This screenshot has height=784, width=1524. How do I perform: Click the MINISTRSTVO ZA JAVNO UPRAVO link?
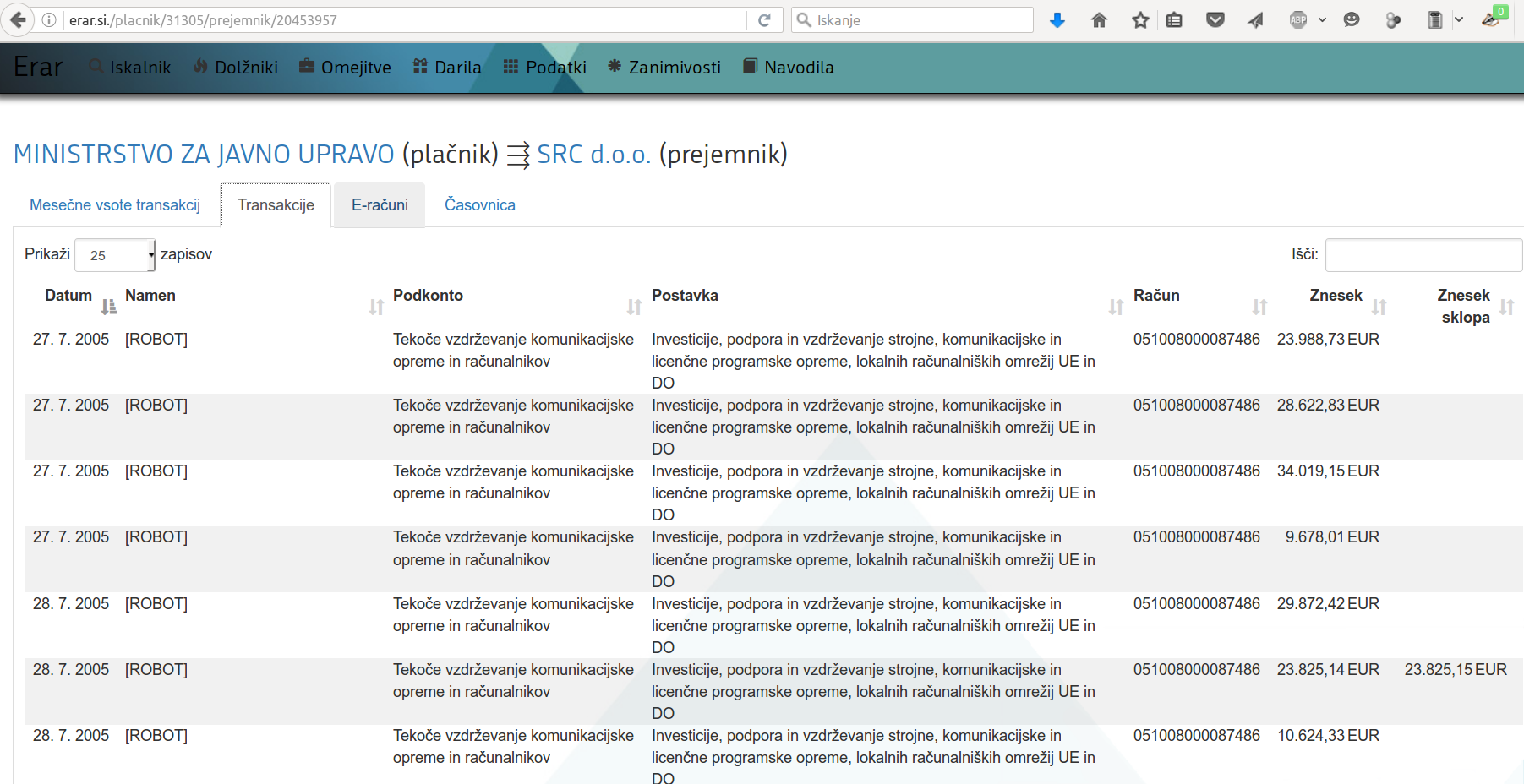click(x=204, y=155)
